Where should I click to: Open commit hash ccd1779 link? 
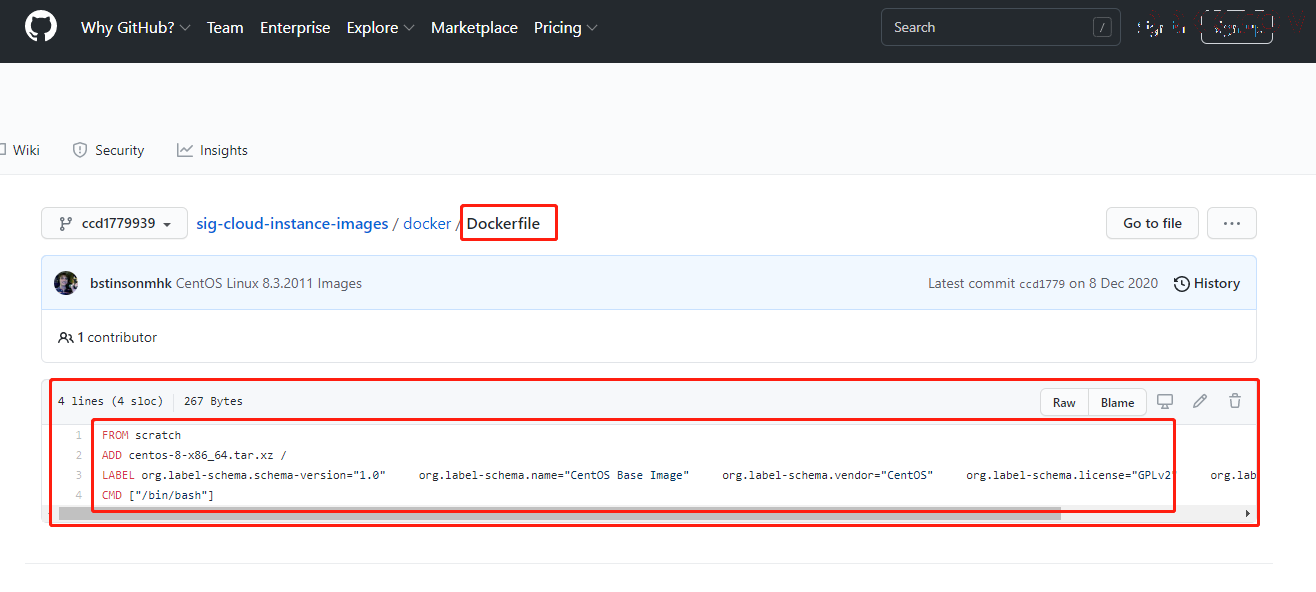tap(1042, 284)
